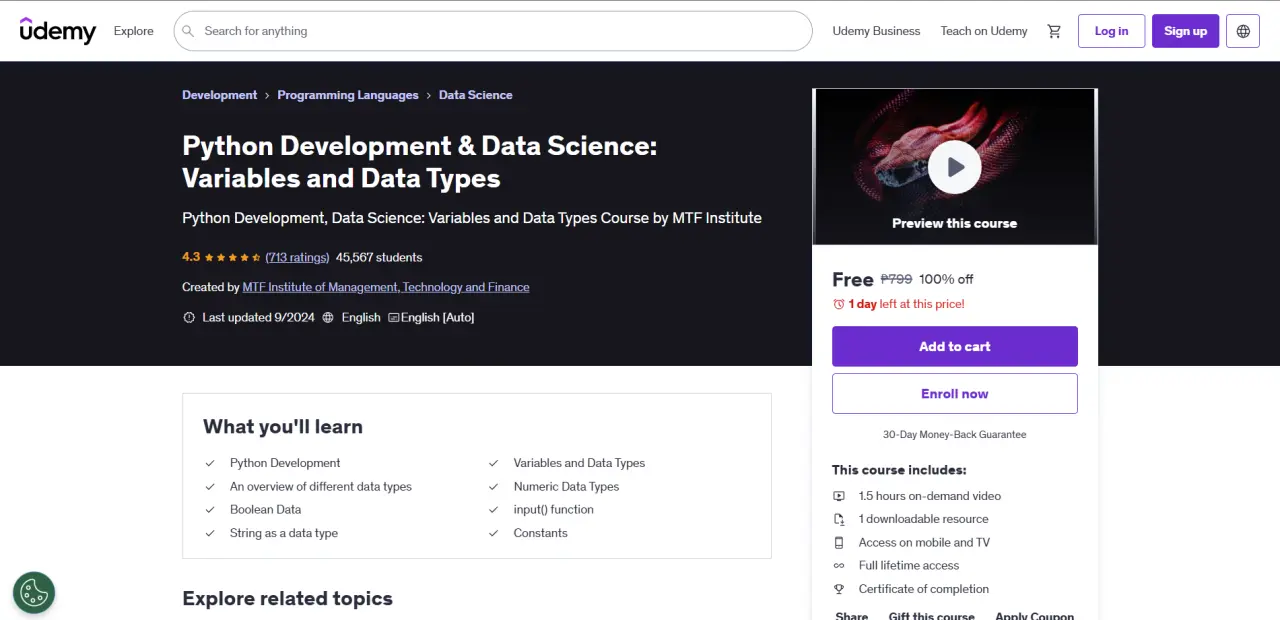Click the 100% off text
Viewport: 1280px width, 620px height.
[x=946, y=280]
